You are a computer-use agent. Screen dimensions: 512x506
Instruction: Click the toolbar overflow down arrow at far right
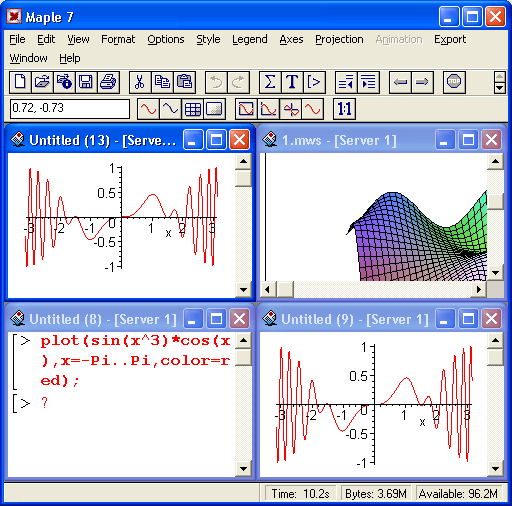[x=499, y=88]
